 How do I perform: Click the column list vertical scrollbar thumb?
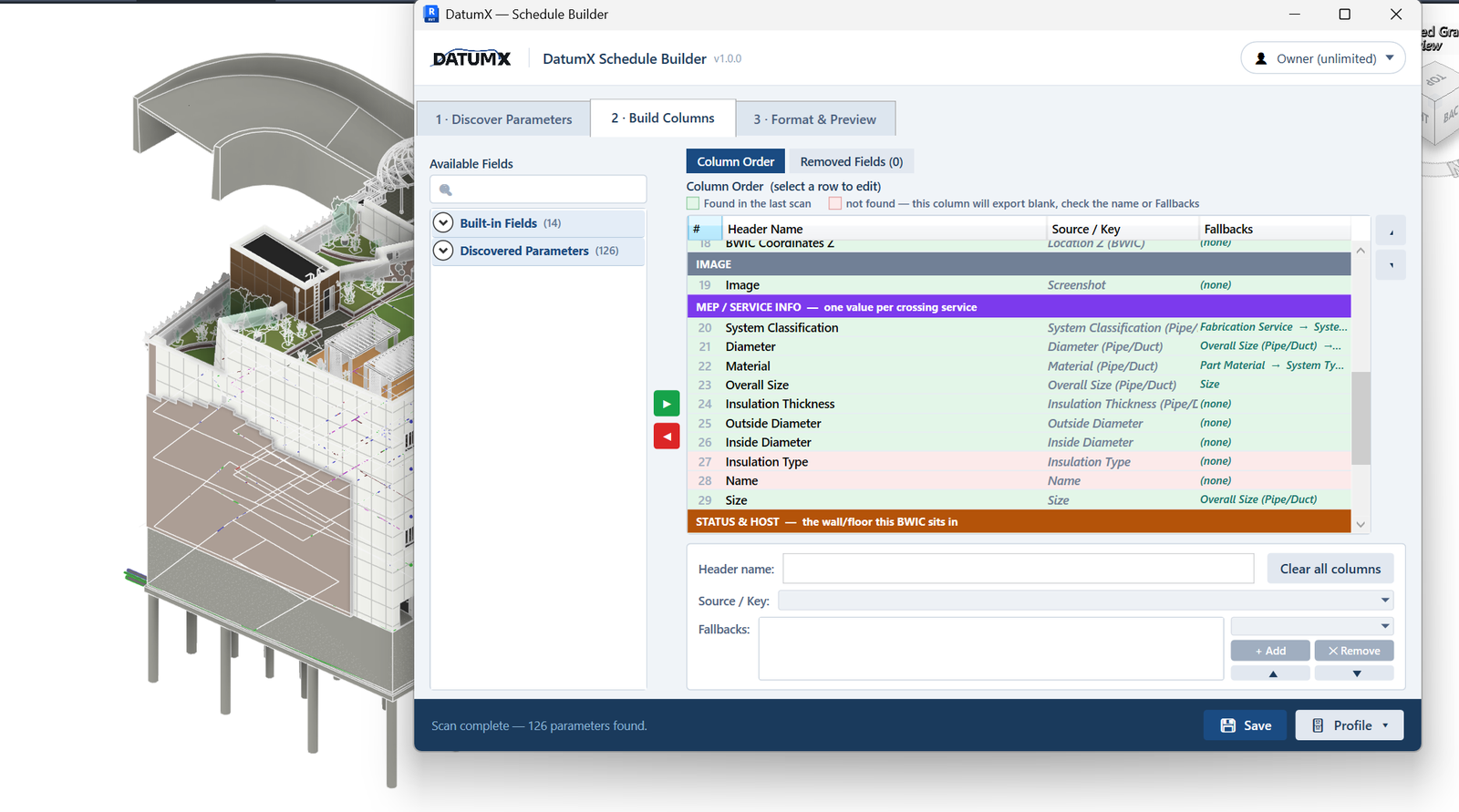click(x=1361, y=418)
